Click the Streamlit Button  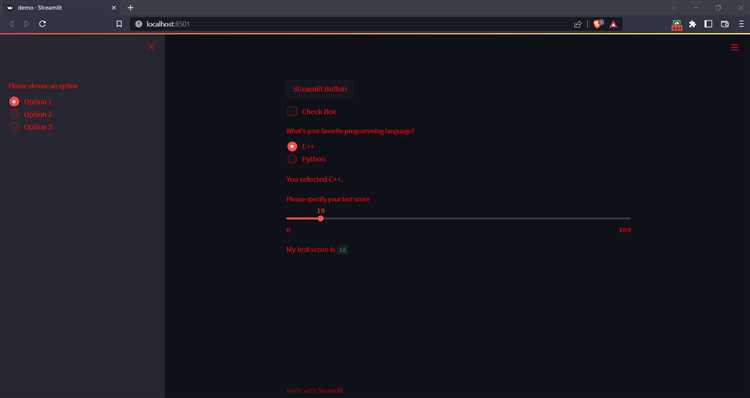[x=320, y=89]
